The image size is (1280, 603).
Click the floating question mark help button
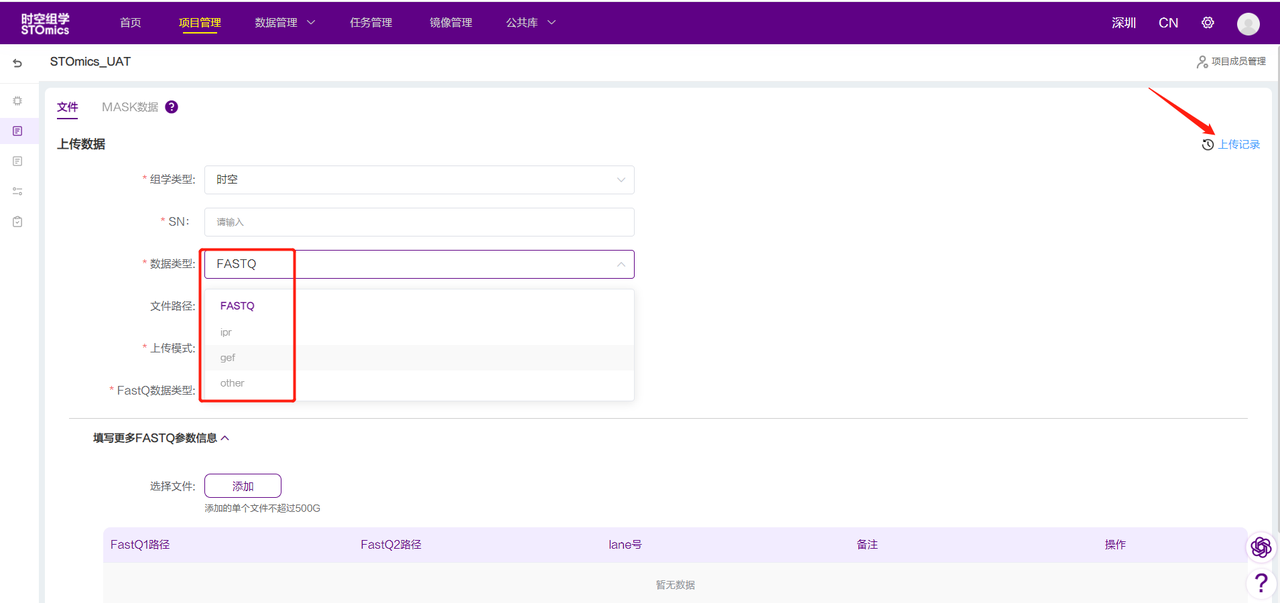[1260, 582]
